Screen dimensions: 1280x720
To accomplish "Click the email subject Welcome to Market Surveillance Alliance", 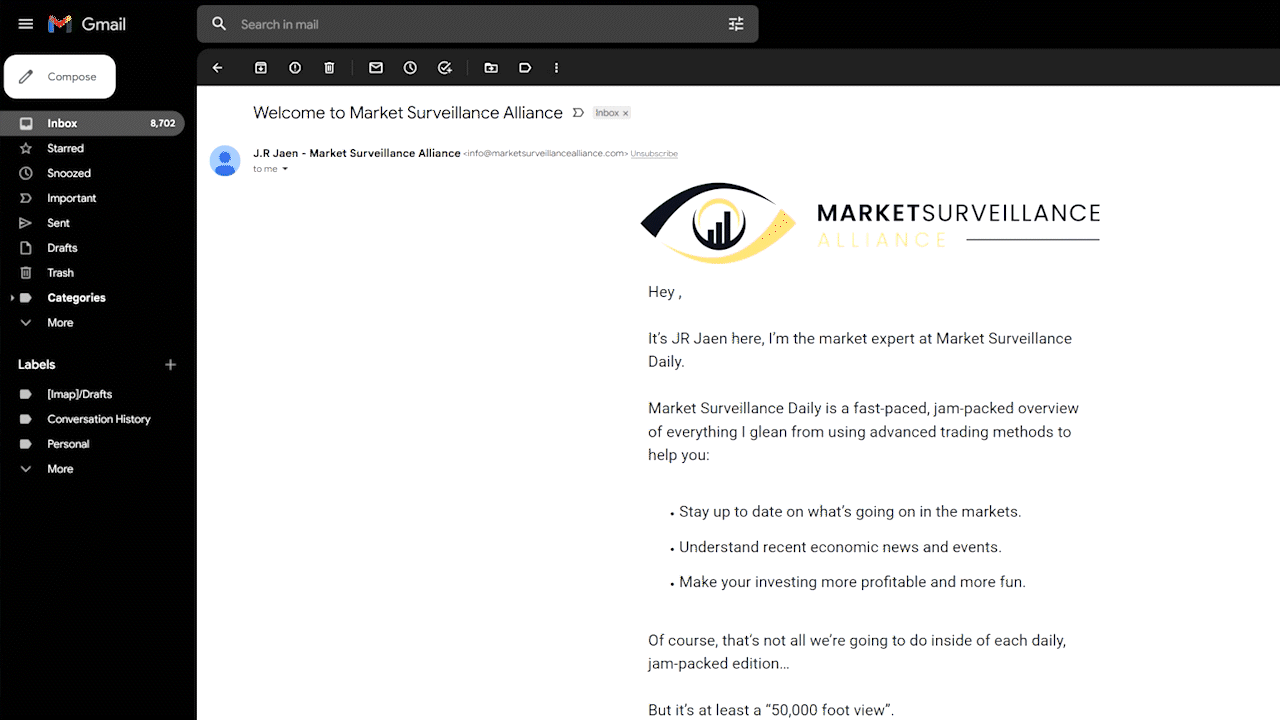I will (x=408, y=113).
